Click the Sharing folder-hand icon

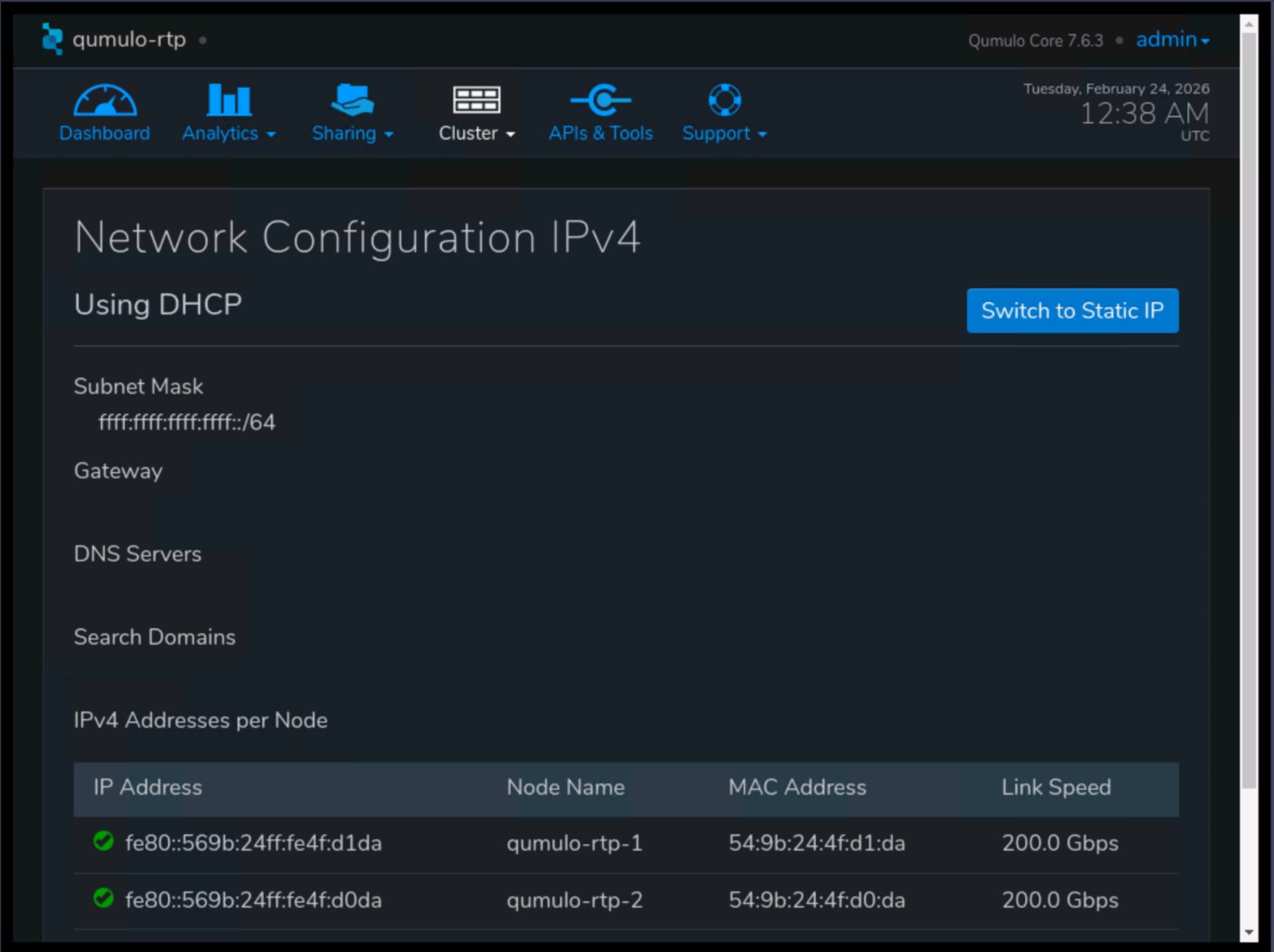pyautogui.click(x=353, y=99)
